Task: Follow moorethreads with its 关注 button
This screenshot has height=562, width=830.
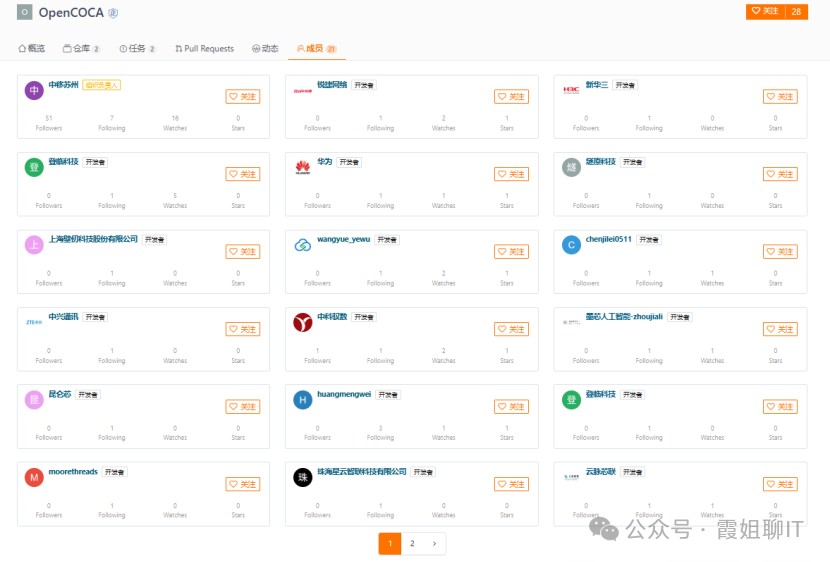Action: click(x=243, y=484)
